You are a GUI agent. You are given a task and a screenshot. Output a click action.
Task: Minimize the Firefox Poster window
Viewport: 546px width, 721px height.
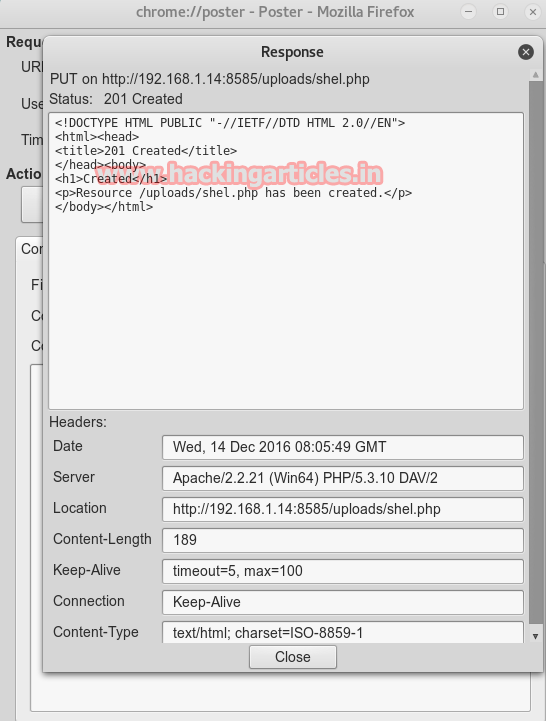(468, 12)
